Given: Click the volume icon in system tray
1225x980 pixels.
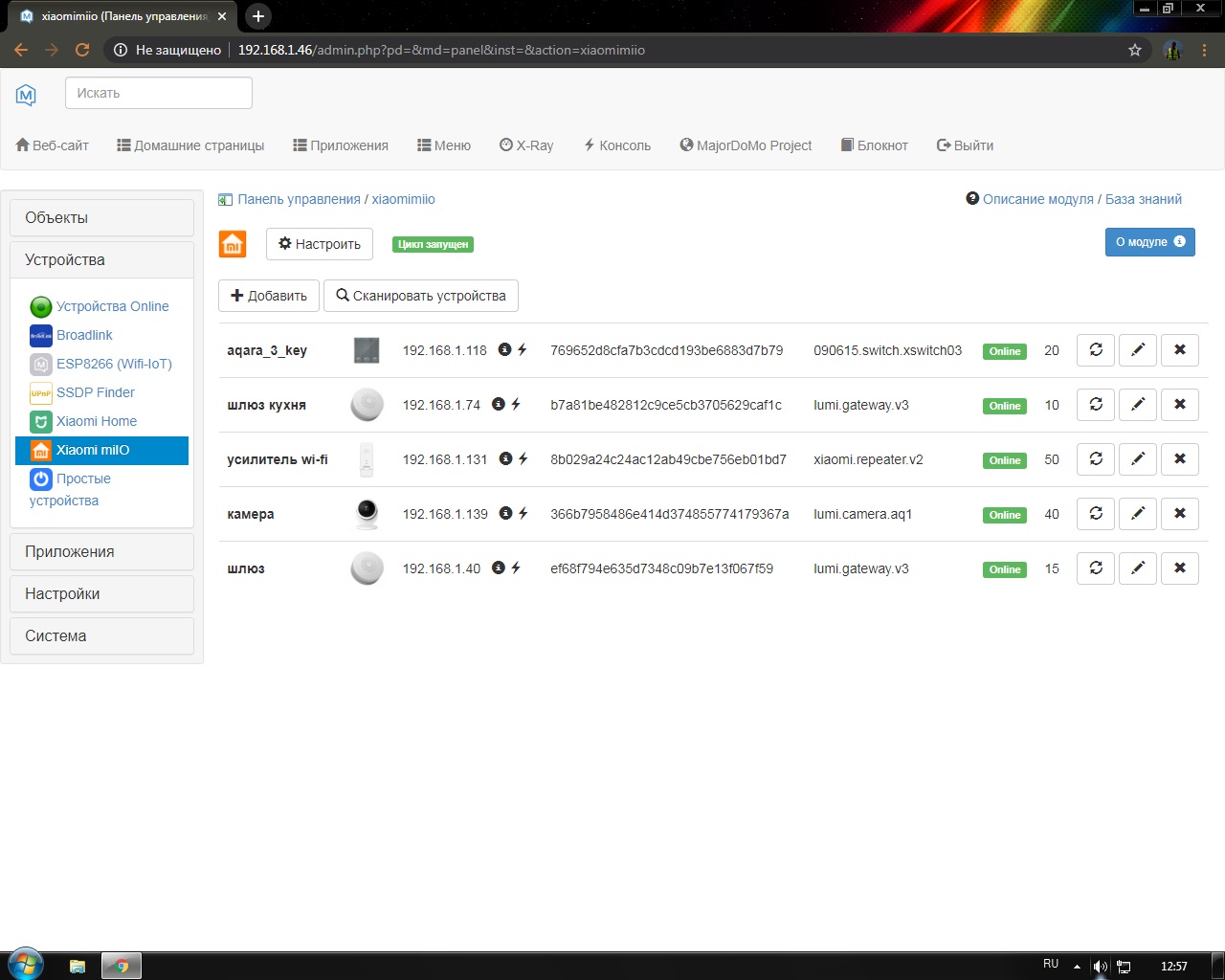Looking at the screenshot, I should point(1101,966).
